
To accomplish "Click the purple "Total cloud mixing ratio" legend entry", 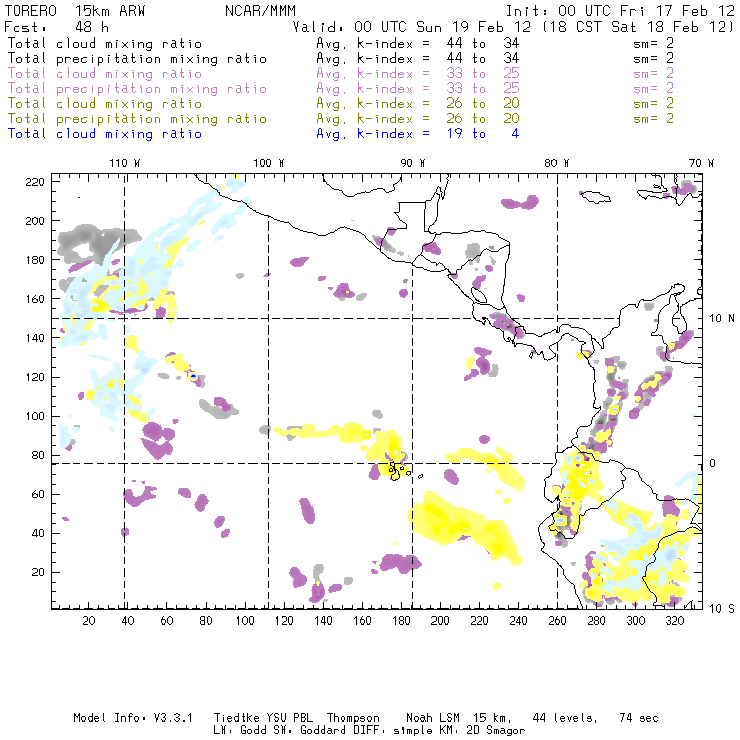I will point(104,73).
